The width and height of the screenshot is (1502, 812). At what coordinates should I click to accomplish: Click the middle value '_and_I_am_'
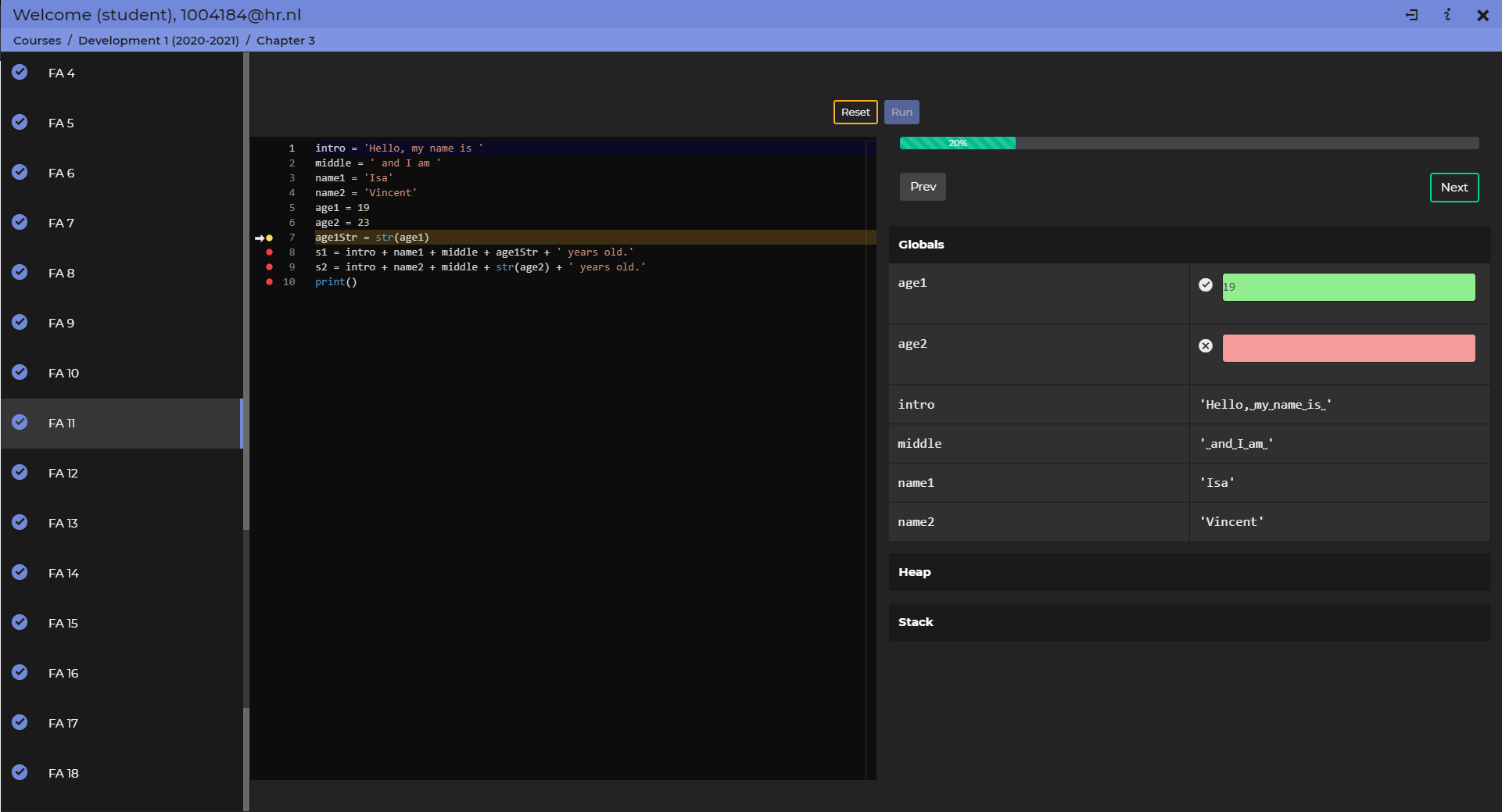point(1236,444)
